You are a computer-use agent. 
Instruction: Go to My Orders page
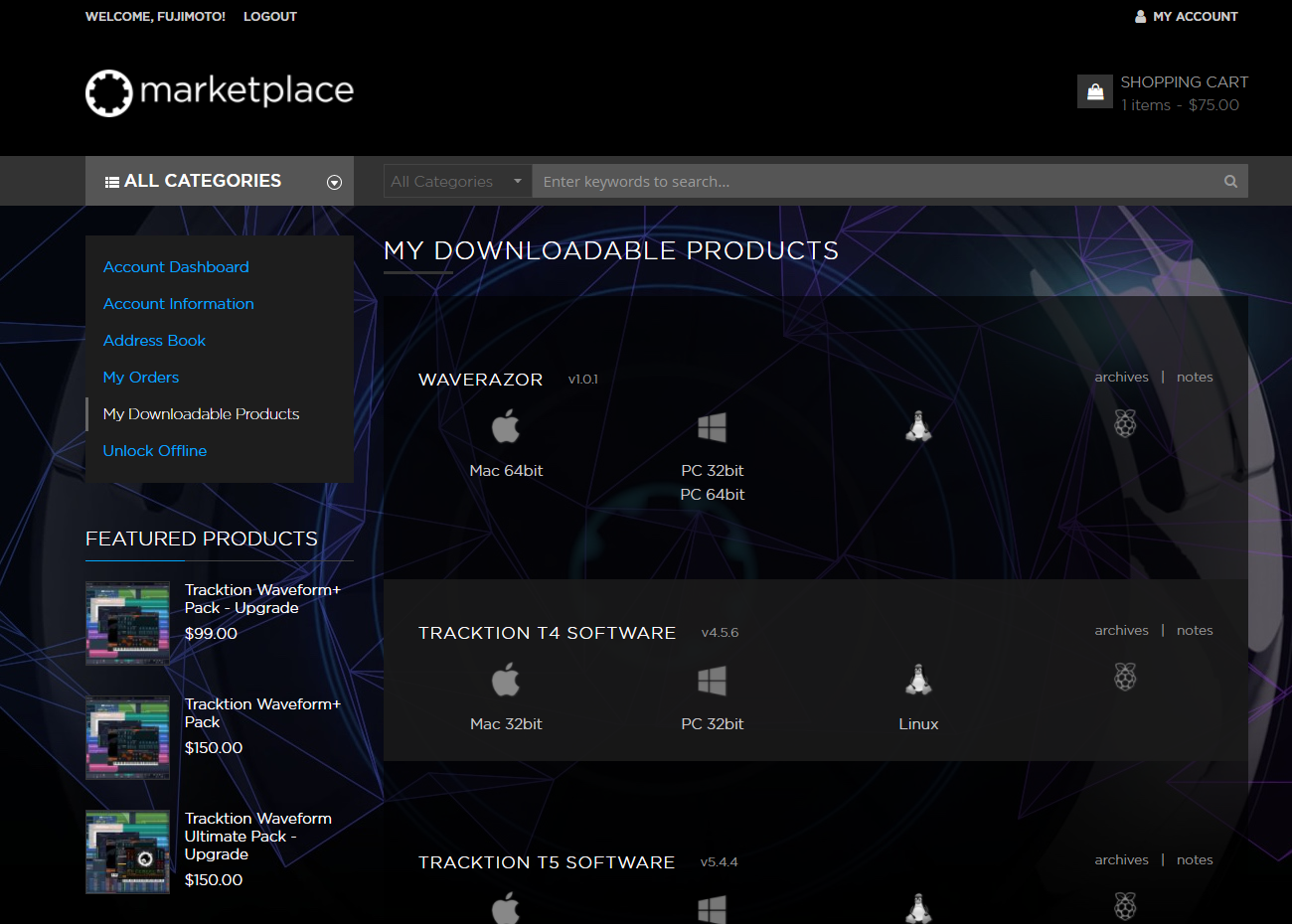pos(141,378)
